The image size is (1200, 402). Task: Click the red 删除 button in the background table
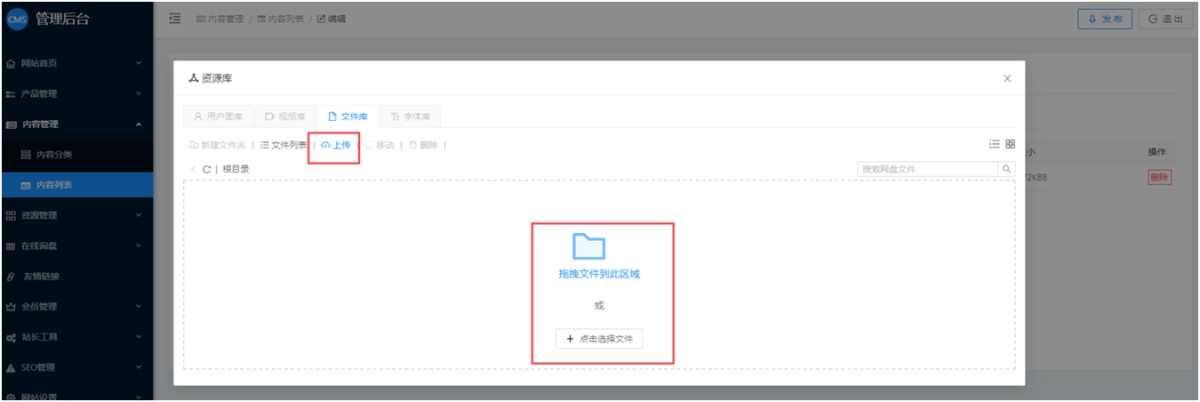(x=1159, y=177)
